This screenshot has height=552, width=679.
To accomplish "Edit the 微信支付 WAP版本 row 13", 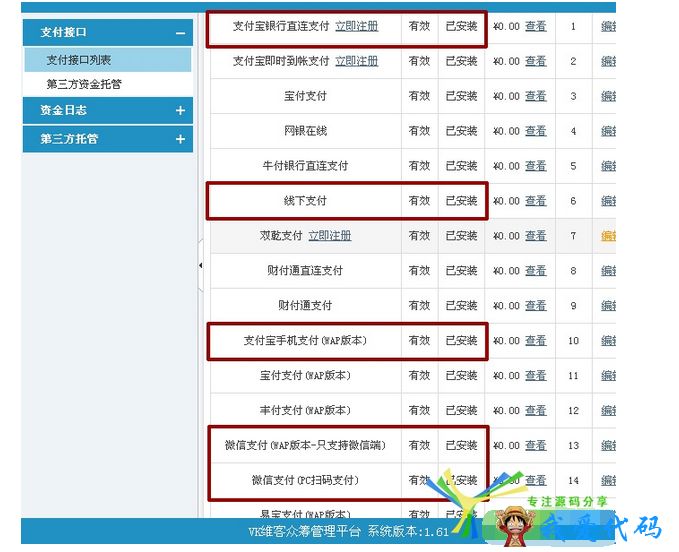I will coord(608,445).
